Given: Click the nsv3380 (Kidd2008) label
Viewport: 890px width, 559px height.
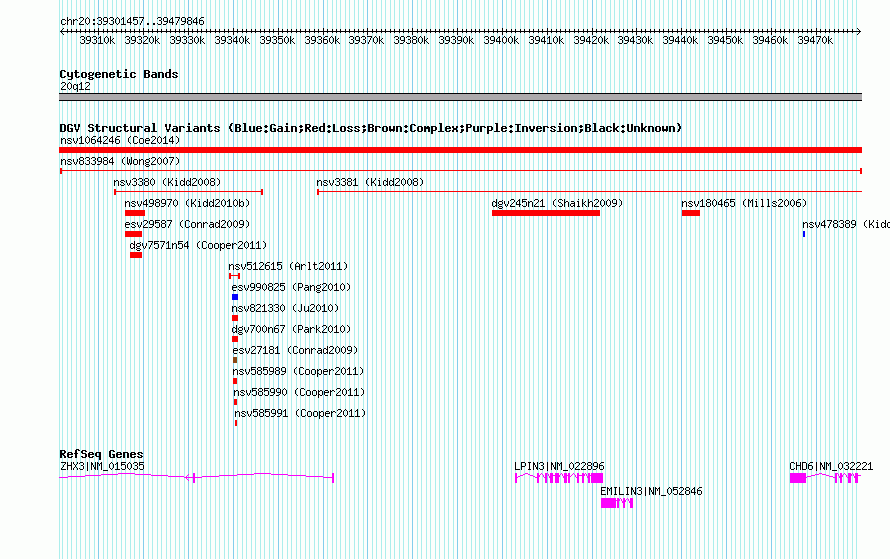Looking at the screenshot, I should pyautogui.click(x=167, y=182).
